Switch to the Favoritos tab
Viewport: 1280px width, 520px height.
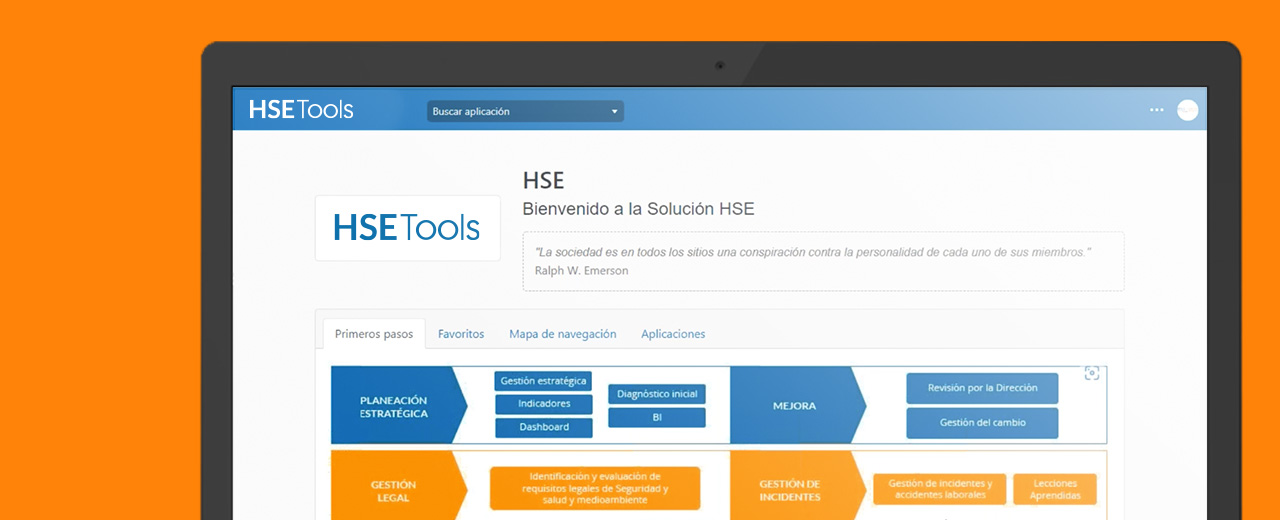461,334
